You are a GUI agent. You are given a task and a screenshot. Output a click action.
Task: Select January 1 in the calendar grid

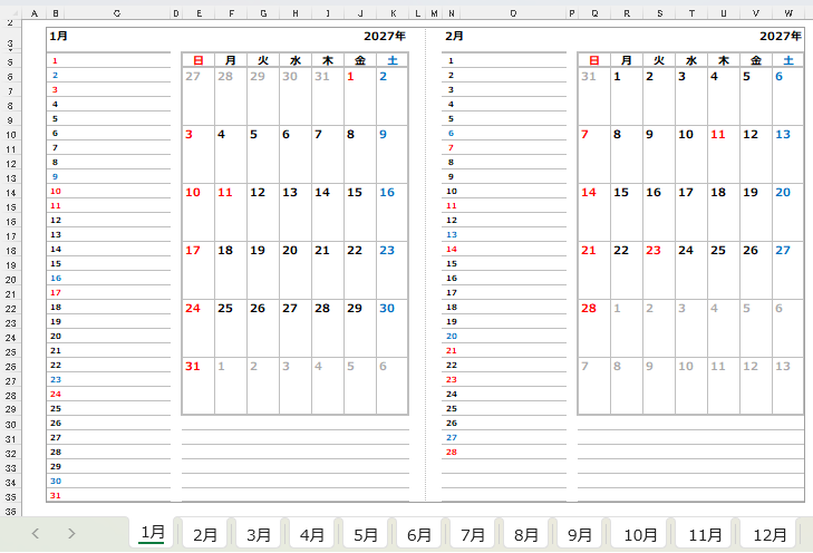tap(360, 96)
